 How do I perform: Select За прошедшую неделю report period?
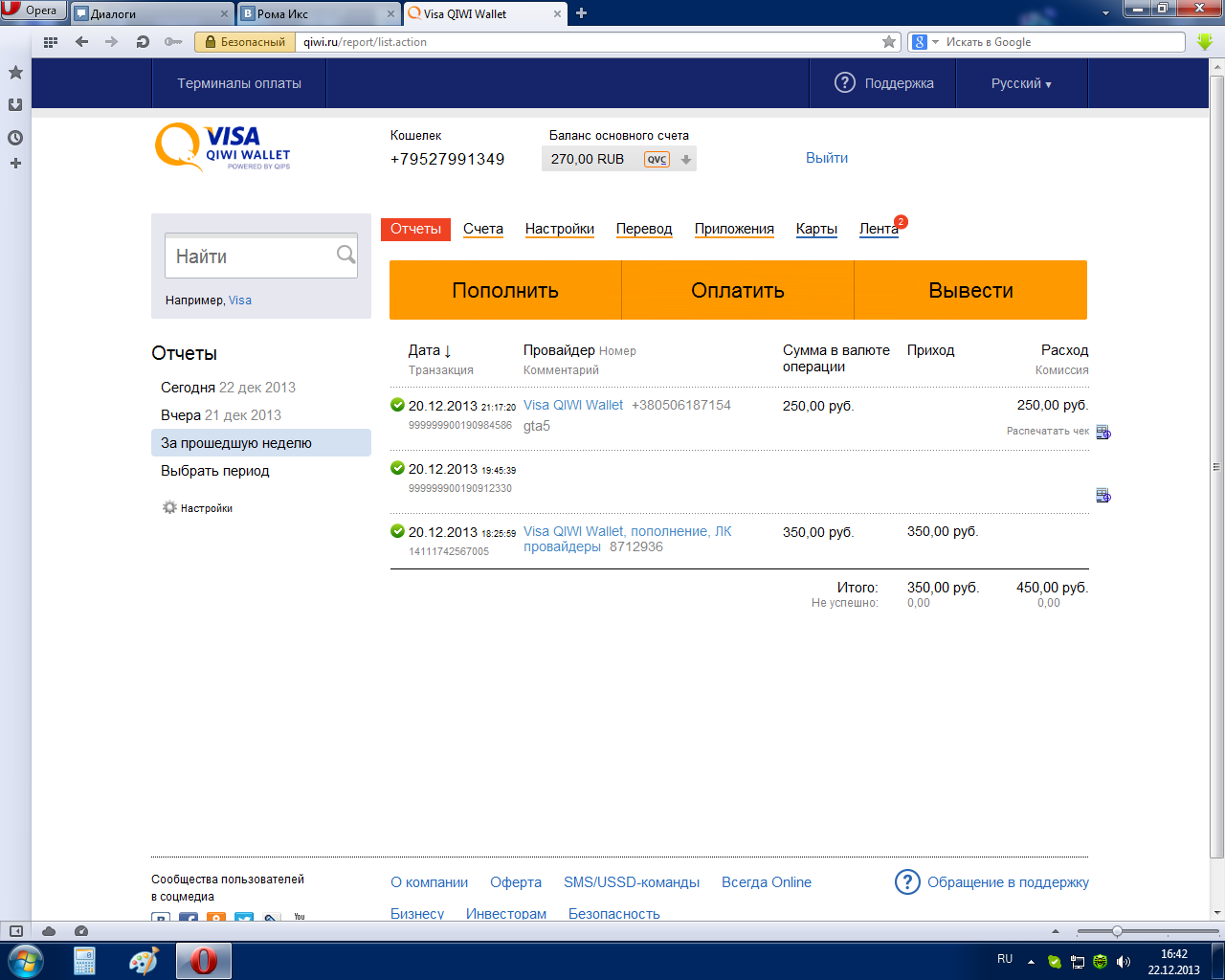tap(260, 442)
